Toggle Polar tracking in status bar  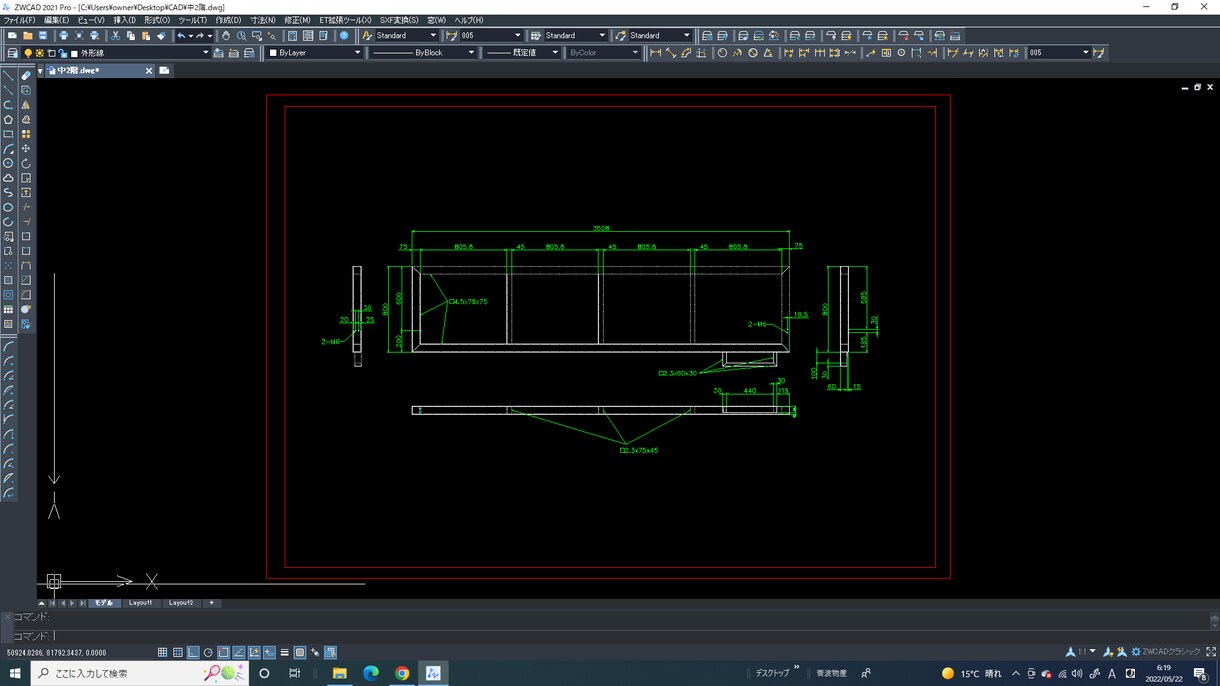(x=208, y=653)
